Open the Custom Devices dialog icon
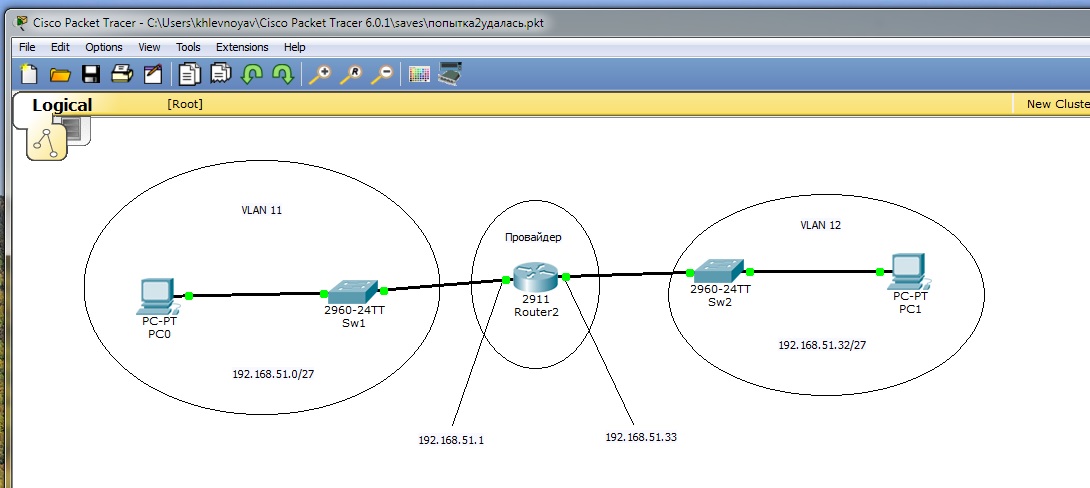This screenshot has height=488, width=1090. coord(450,73)
